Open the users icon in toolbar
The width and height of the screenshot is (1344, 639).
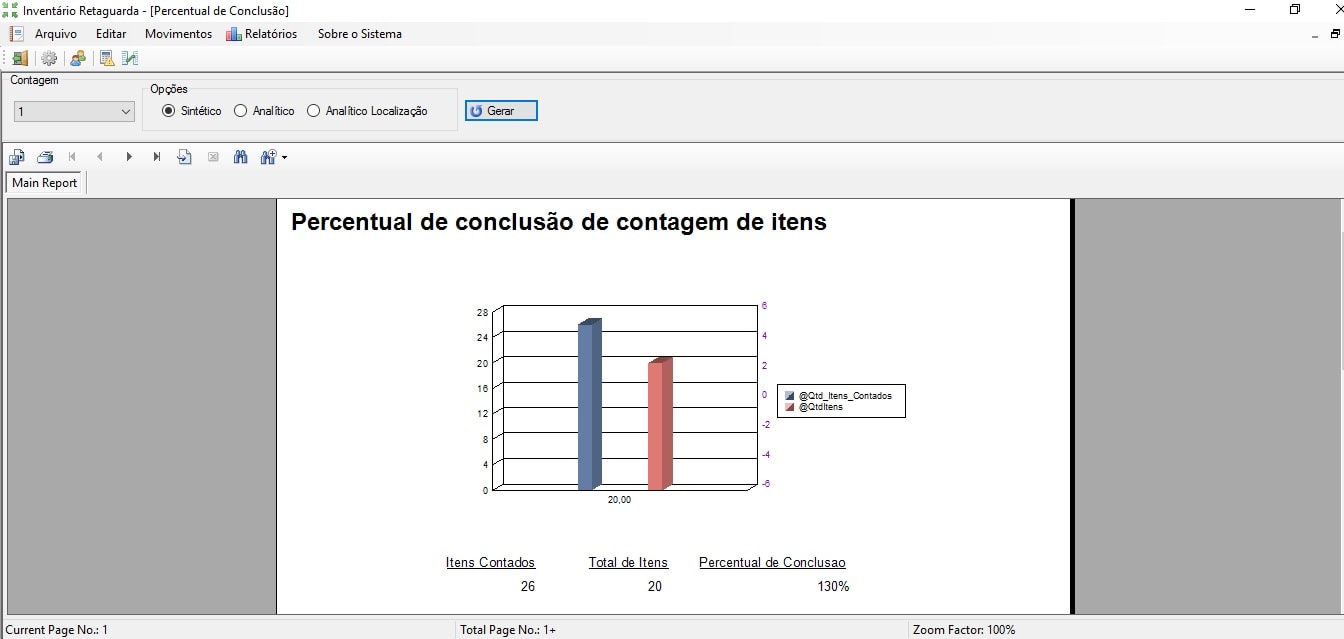pyautogui.click(x=77, y=58)
